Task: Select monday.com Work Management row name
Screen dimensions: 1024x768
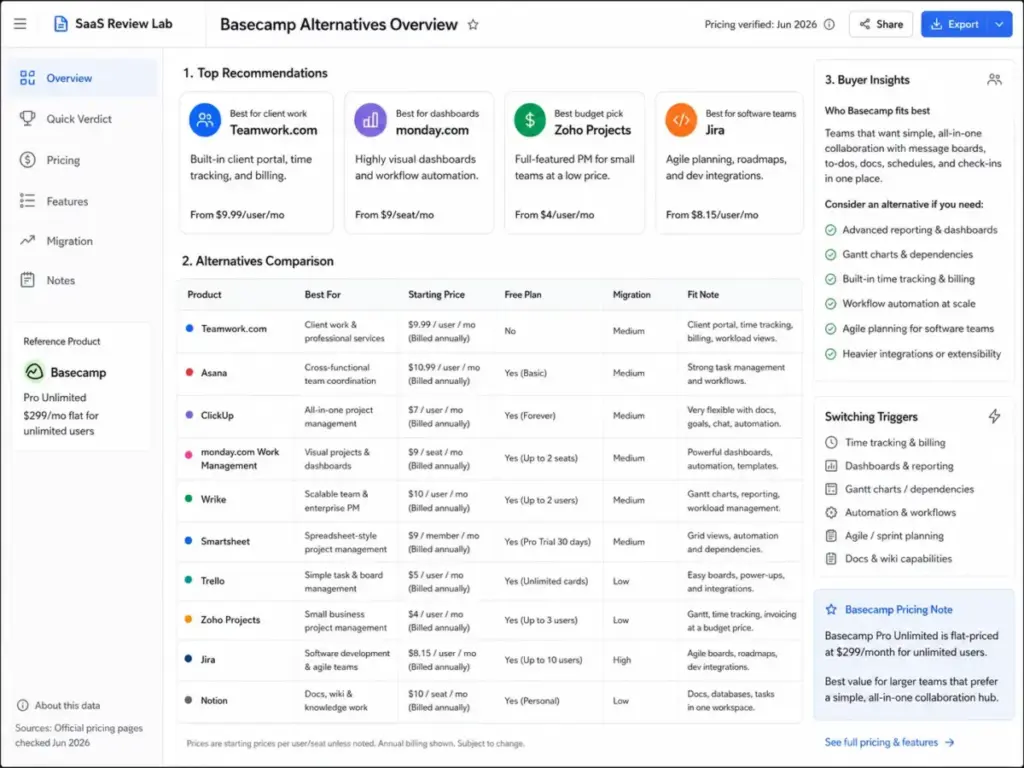Action: pyautogui.click(x=240, y=458)
